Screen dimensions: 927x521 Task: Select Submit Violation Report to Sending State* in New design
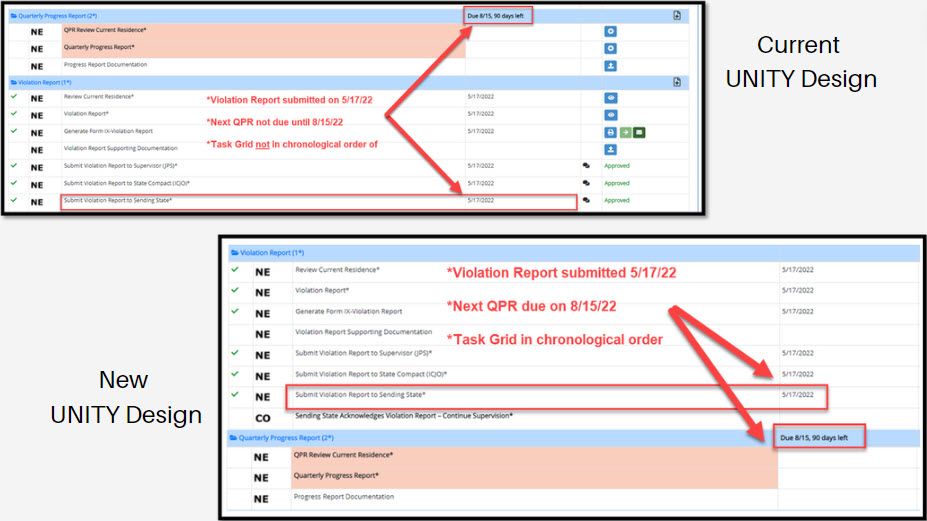361,394
